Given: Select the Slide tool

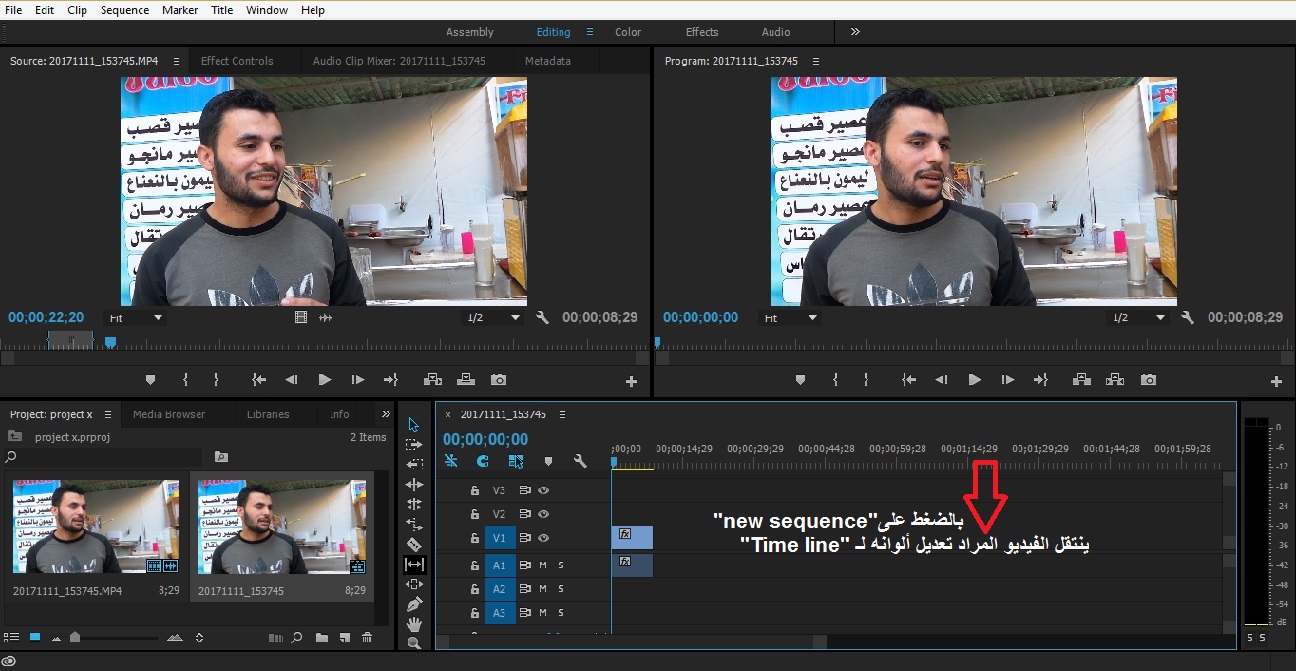Looking at the screenshot, I should 414,584.
